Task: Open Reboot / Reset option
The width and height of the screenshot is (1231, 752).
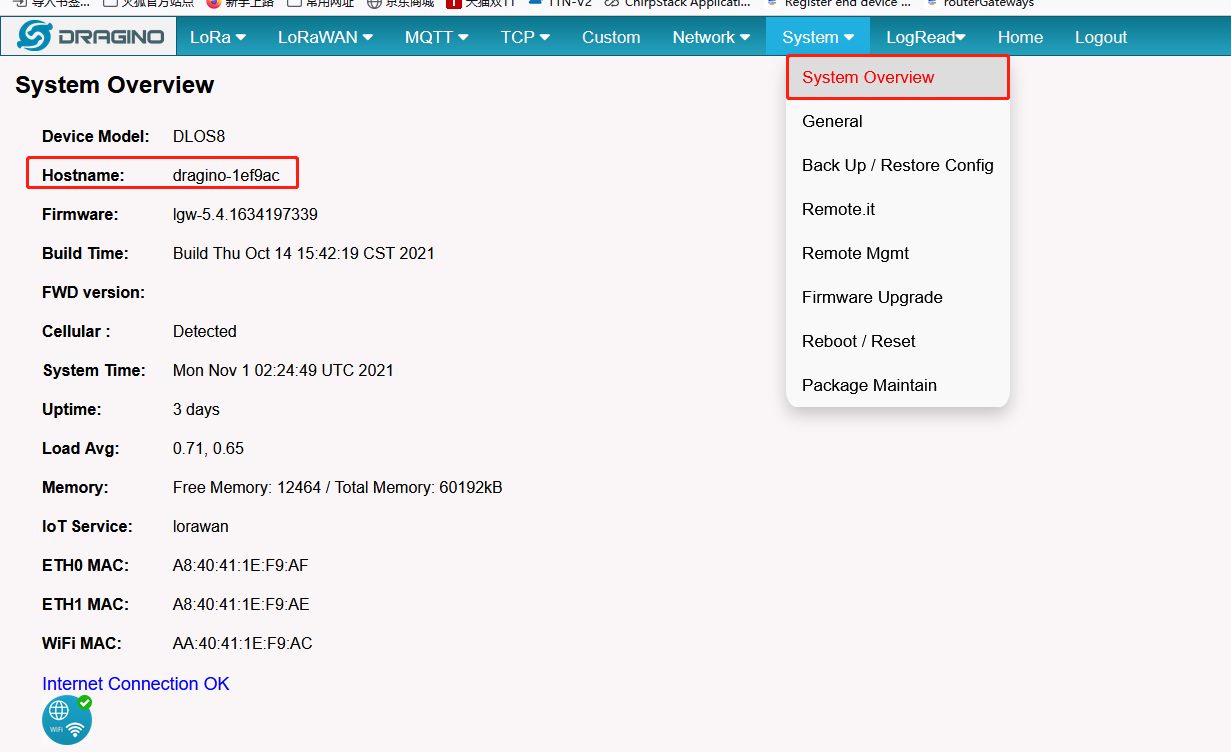Action: point(898,341)
